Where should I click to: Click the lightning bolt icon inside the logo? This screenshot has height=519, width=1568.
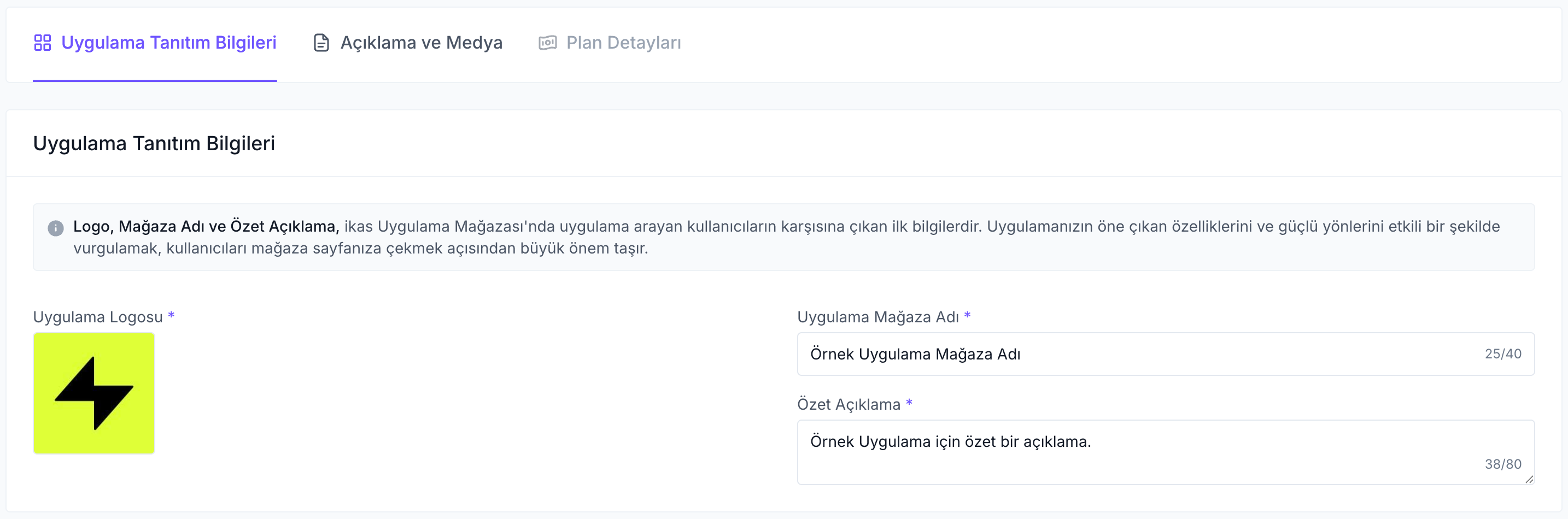[x=95, y=393]
